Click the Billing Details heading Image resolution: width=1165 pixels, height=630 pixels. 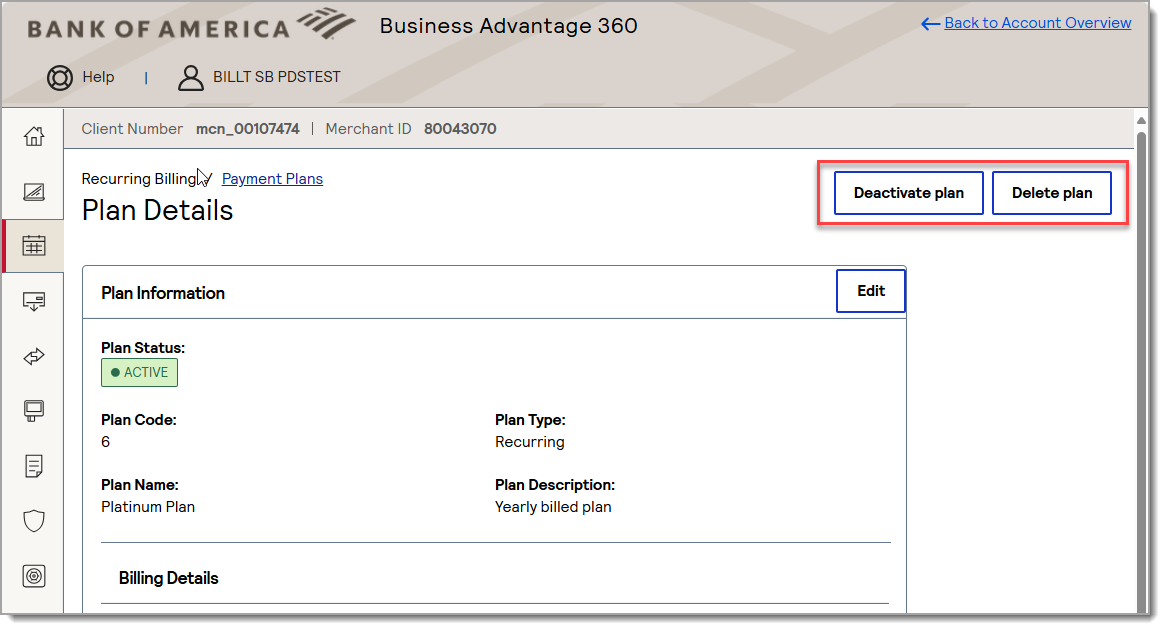click(169, 579)
